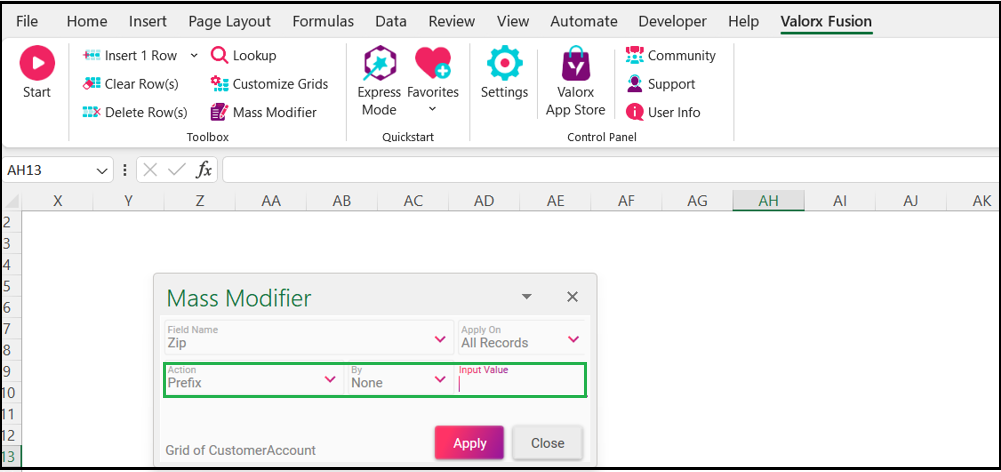View User Info
The image size is (1001, 472).
point(663,112)
